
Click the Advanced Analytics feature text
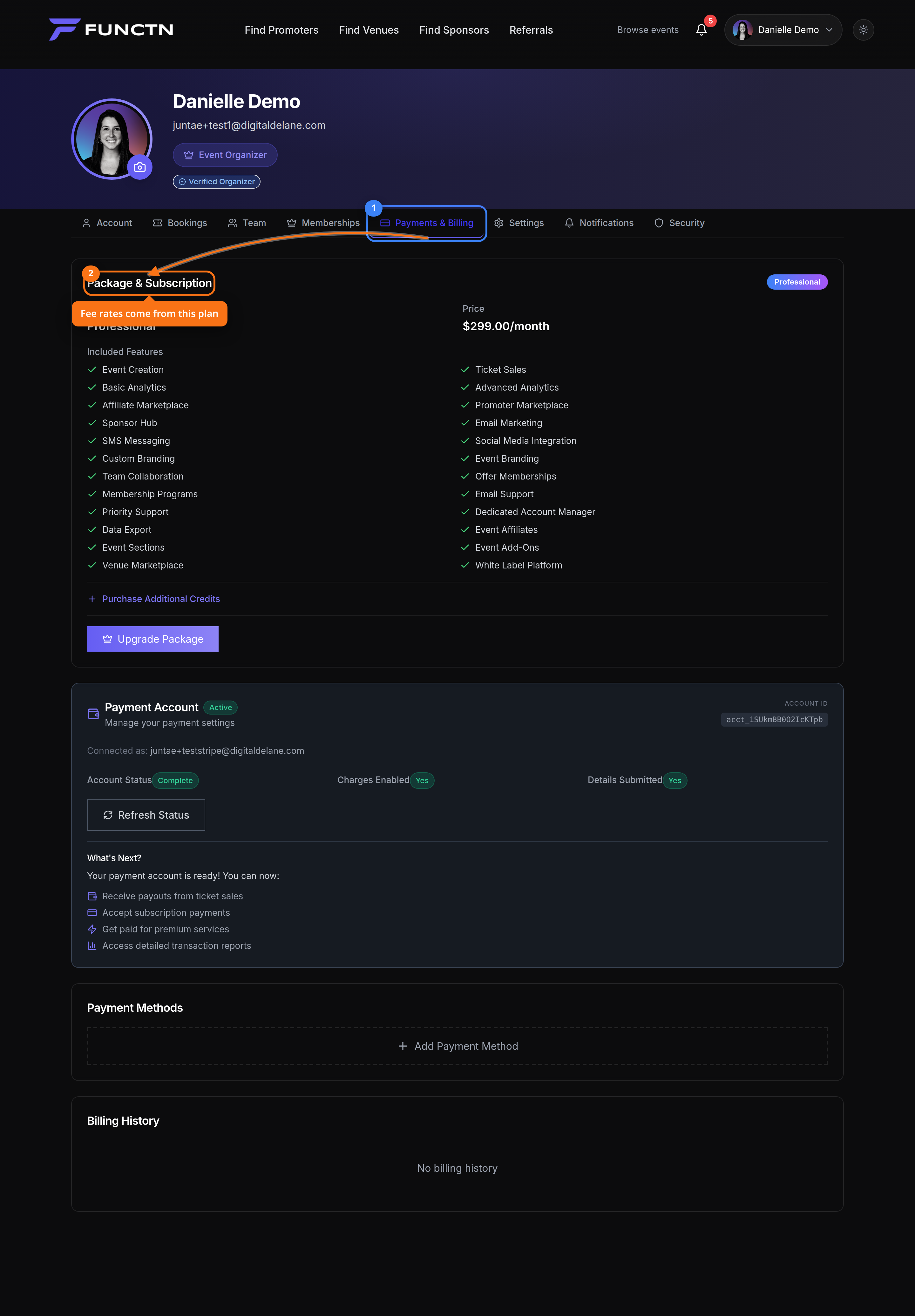click(x=517, y=387)
